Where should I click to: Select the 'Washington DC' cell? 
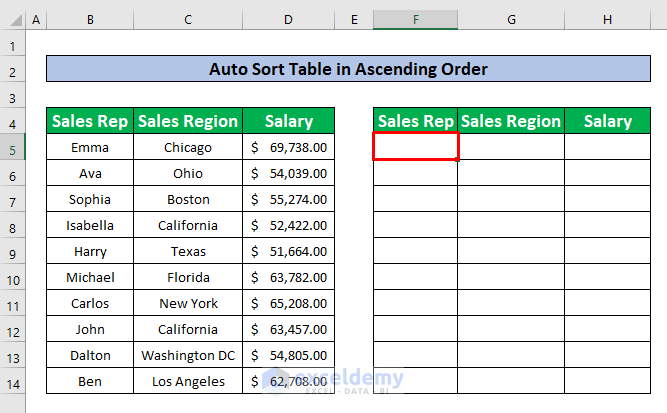(x=188, y=355)
